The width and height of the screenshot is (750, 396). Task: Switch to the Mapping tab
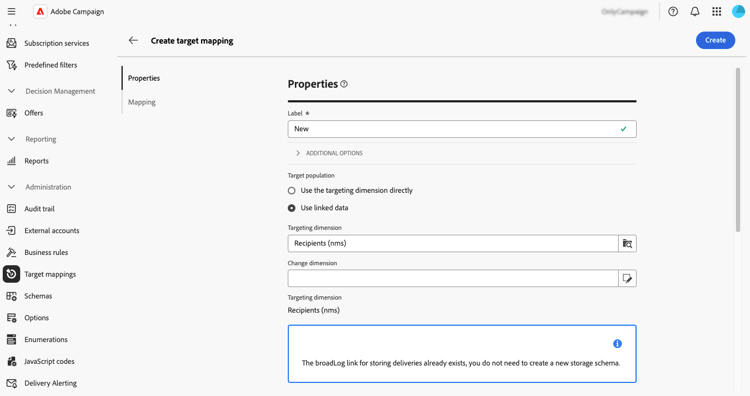[142, 102]
